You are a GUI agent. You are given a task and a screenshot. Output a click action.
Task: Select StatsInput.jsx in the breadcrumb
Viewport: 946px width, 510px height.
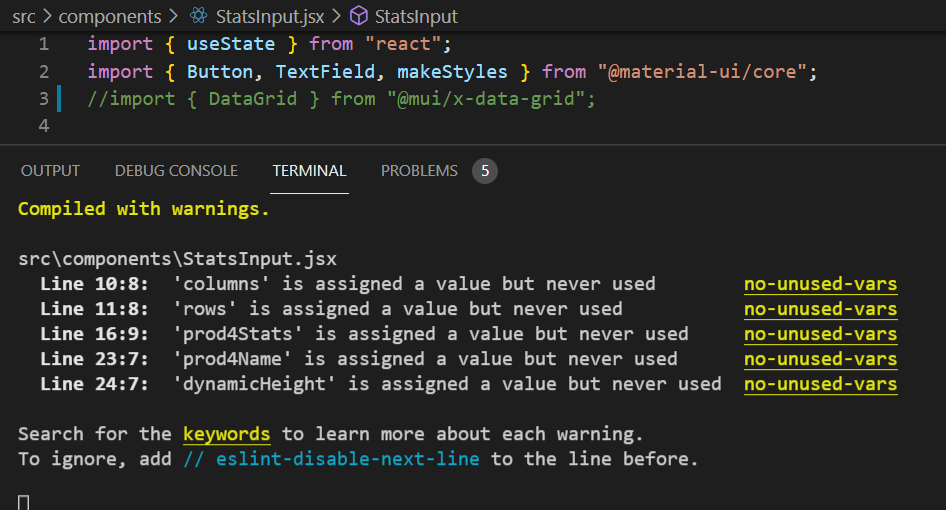point(270,16)
